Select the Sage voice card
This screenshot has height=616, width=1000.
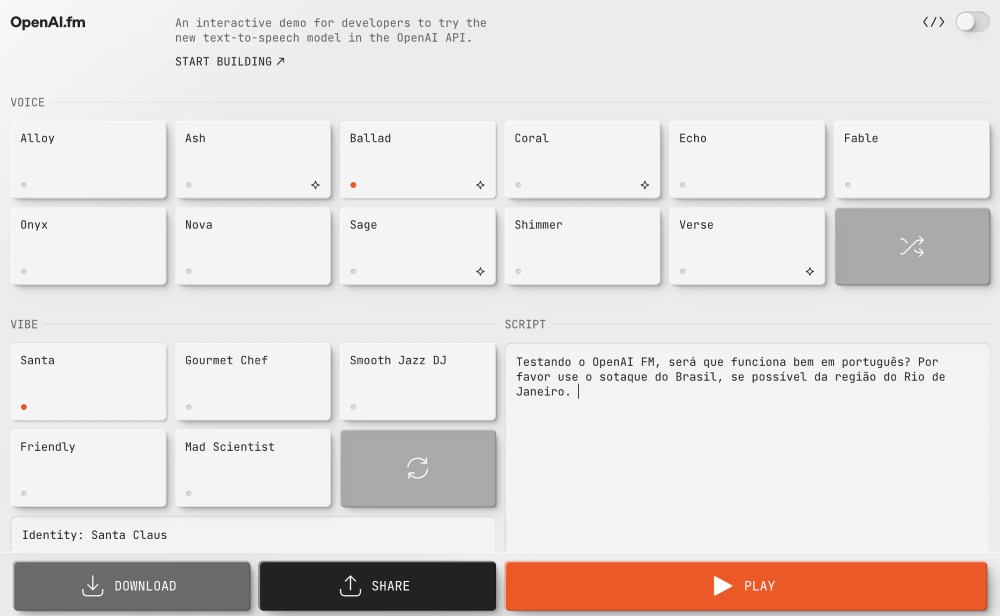tap(418, 246)
